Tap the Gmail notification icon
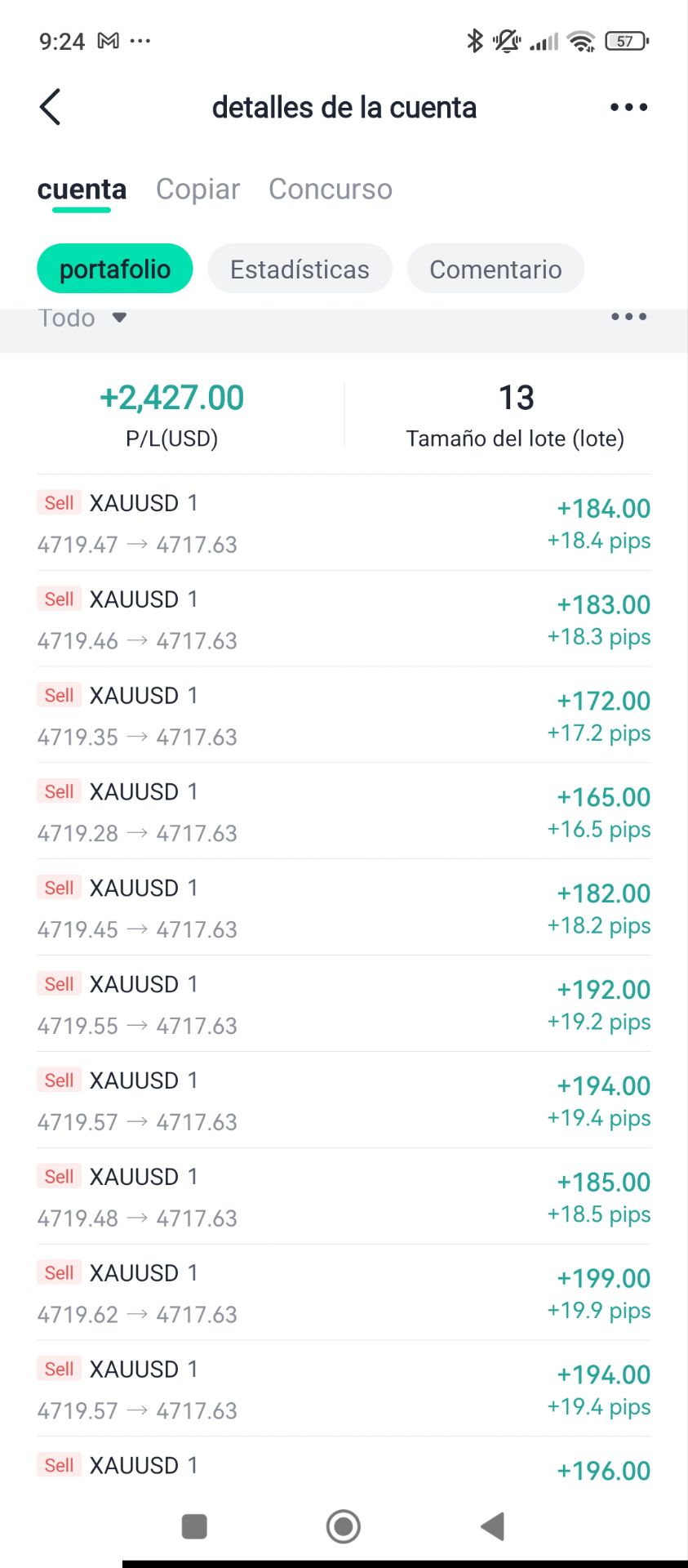This screenshot has width=688, height=1568. [108, 41]
